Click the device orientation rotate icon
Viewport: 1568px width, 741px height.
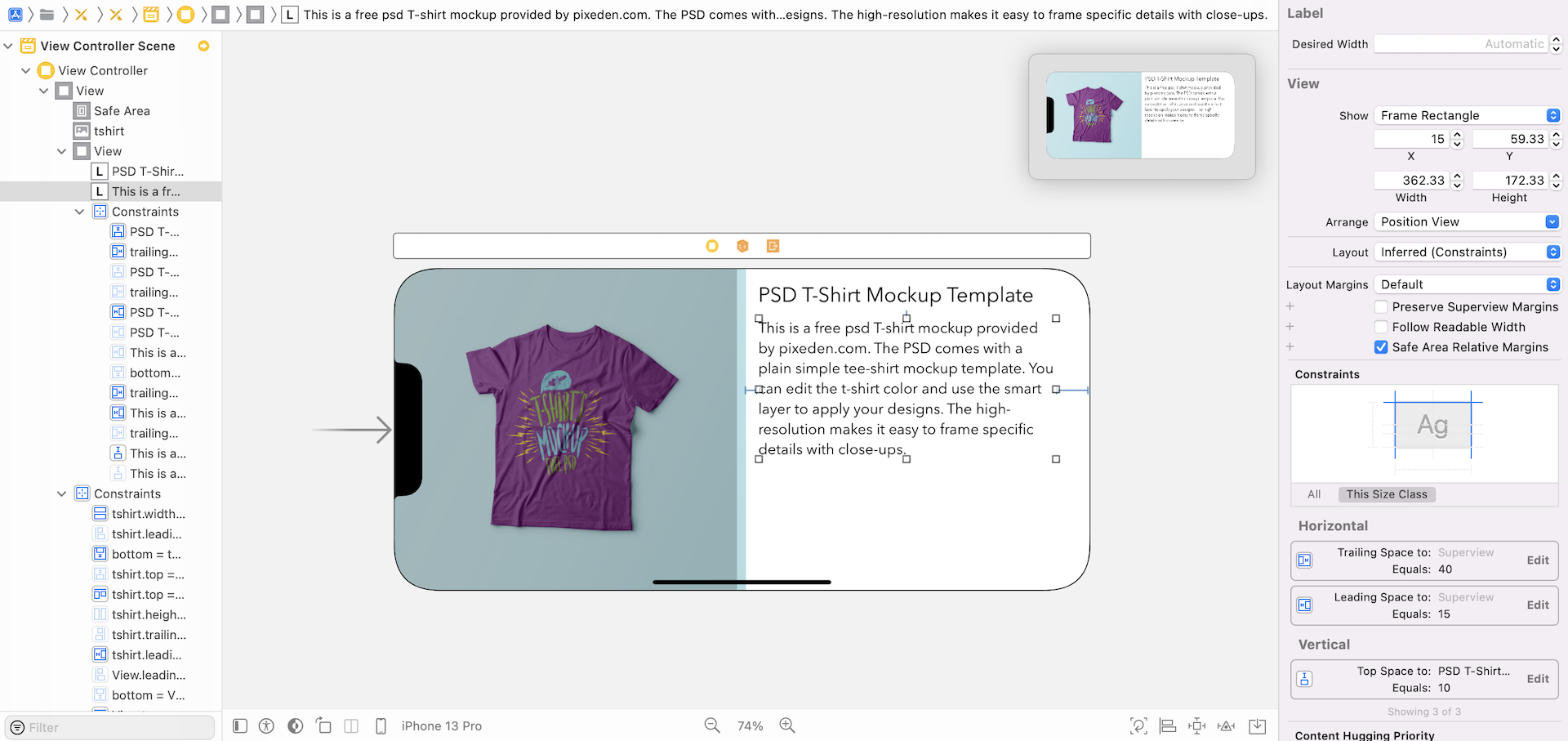point(324,725)
